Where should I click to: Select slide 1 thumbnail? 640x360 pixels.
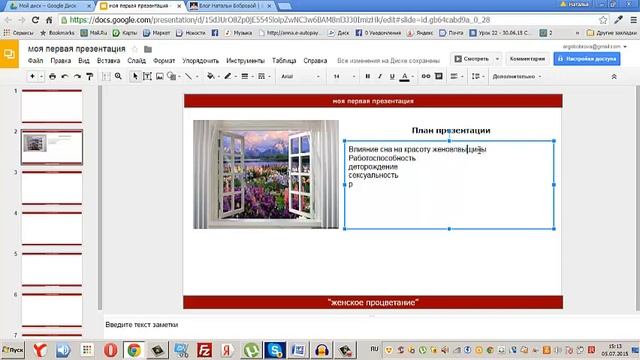(52, 106)
